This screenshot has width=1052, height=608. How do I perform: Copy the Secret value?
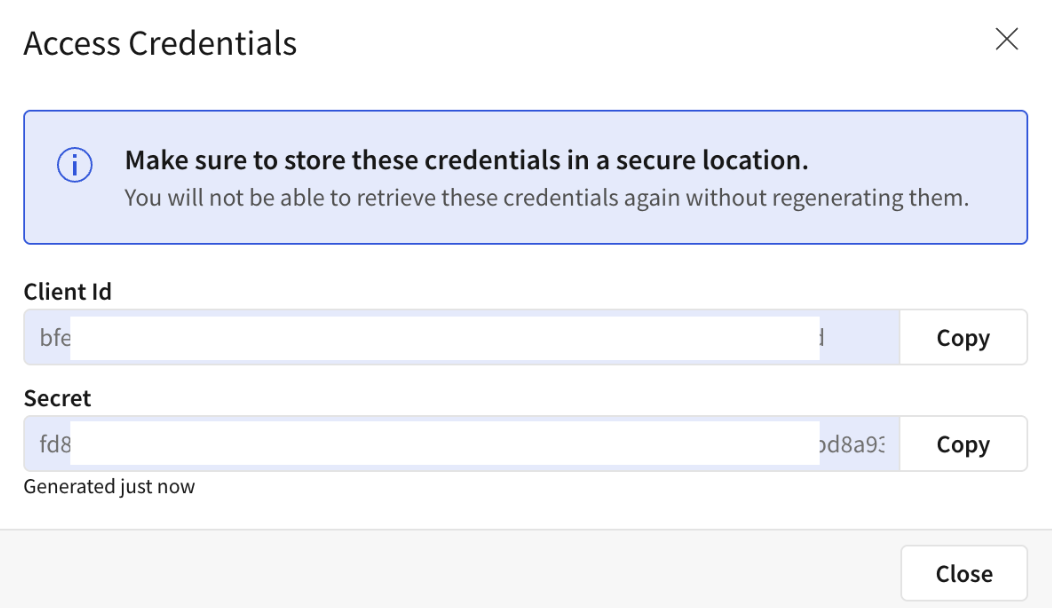pos(963,444)
